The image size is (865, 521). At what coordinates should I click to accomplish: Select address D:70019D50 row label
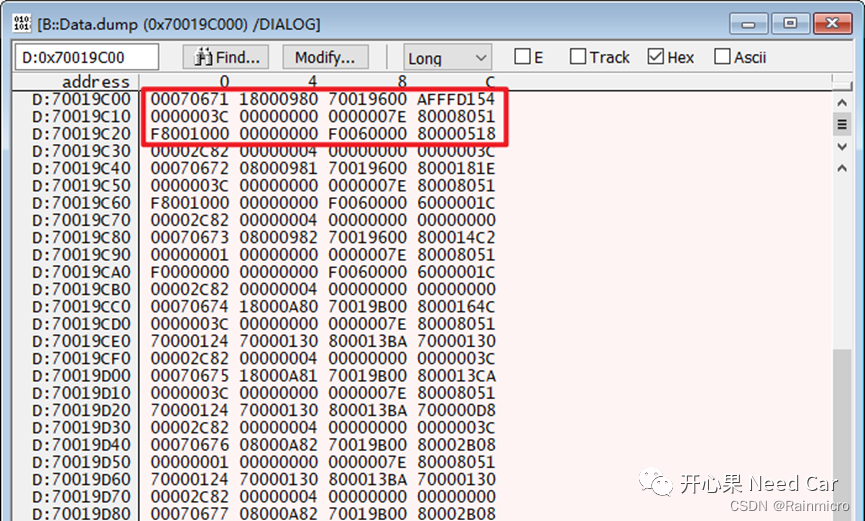[81, 462]
